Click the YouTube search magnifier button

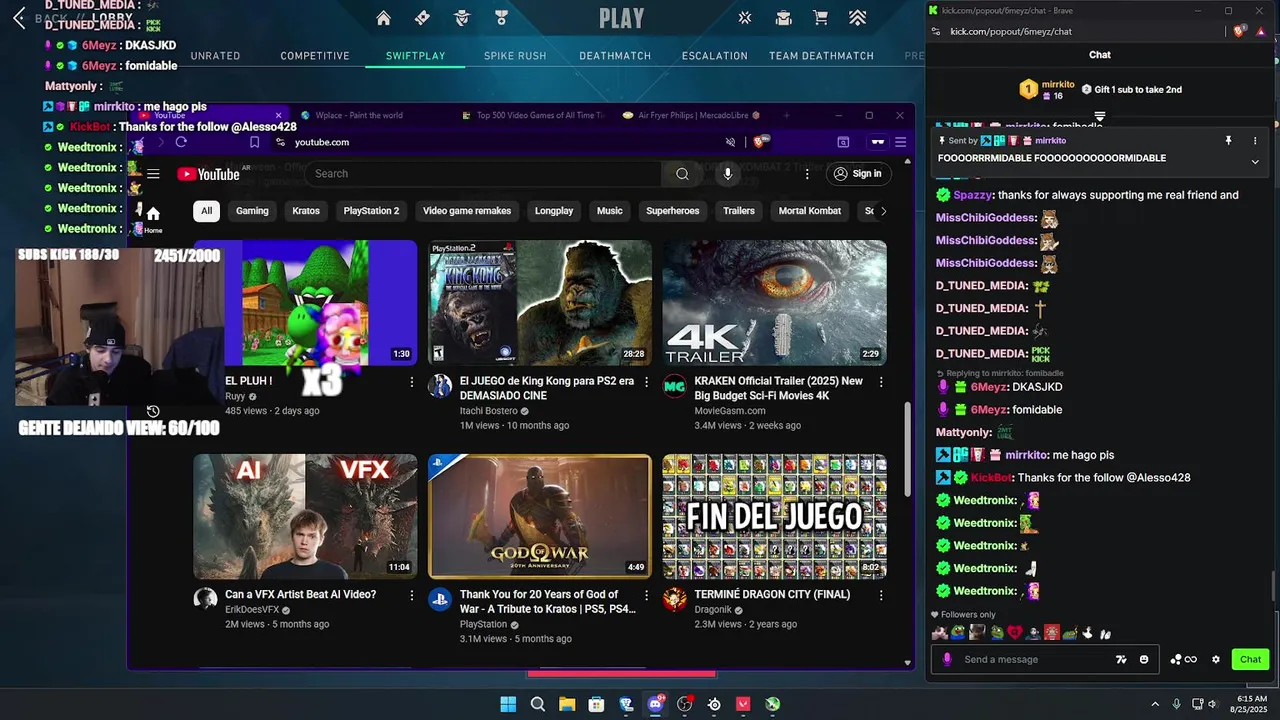[x=682, y=174]
